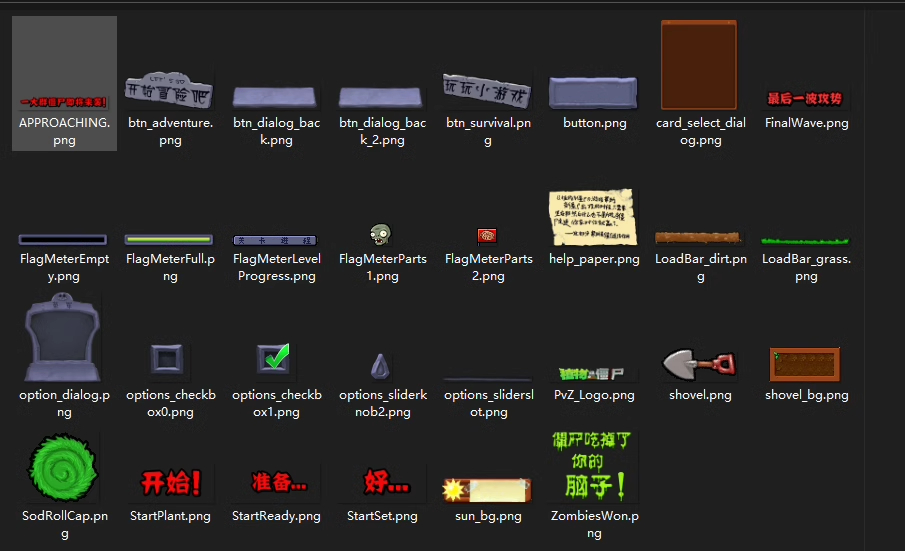Select the sun_bg.png sun counter image
Viewport: 905px width, 551px height.
coord(487,490)
